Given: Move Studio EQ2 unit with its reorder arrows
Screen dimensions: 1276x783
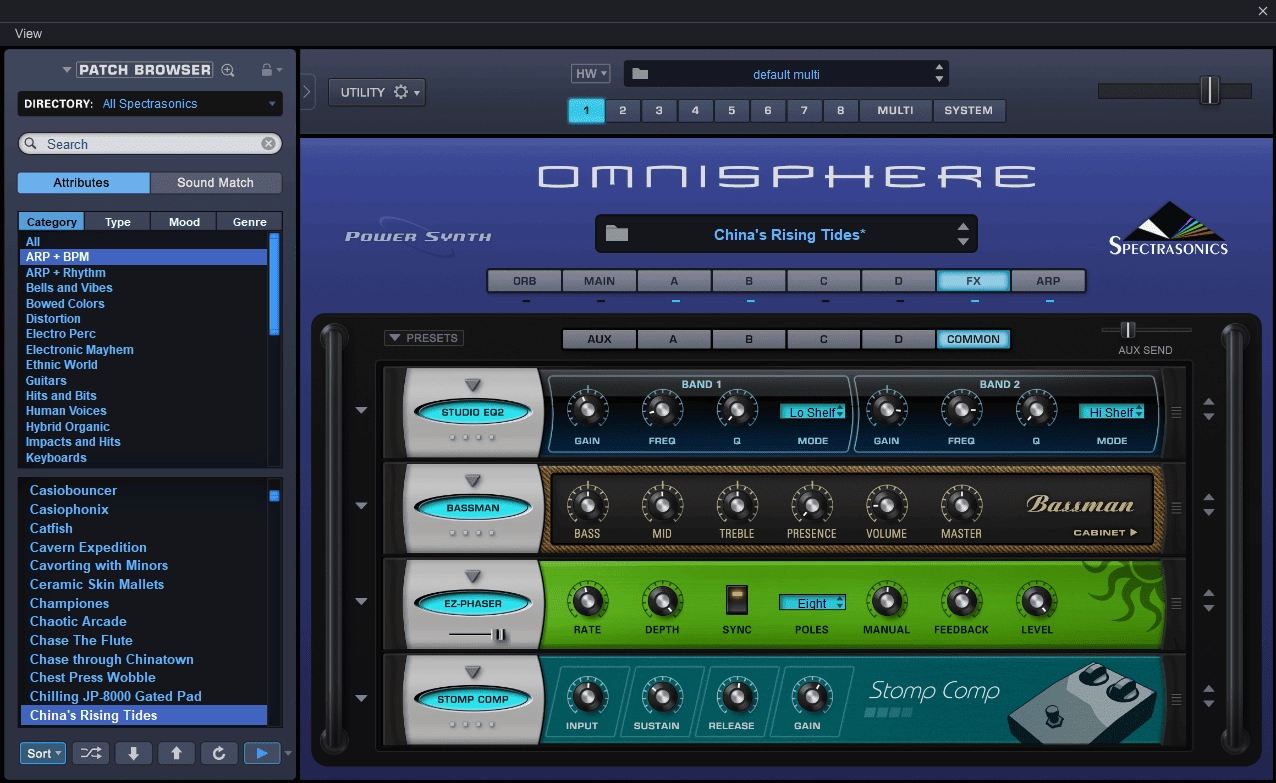Looking at the screenshot, I should [1209, 409].
